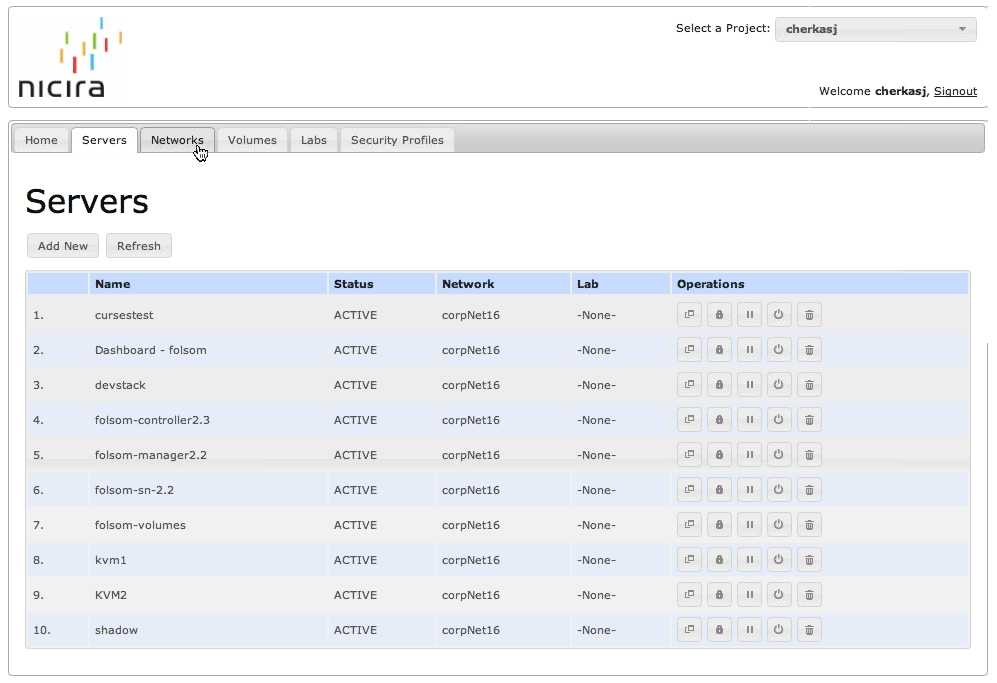Pause the folsom-controller2.3 server
Image resolution: width=997 pixels, height=683 pixels.
coord(750,420)
